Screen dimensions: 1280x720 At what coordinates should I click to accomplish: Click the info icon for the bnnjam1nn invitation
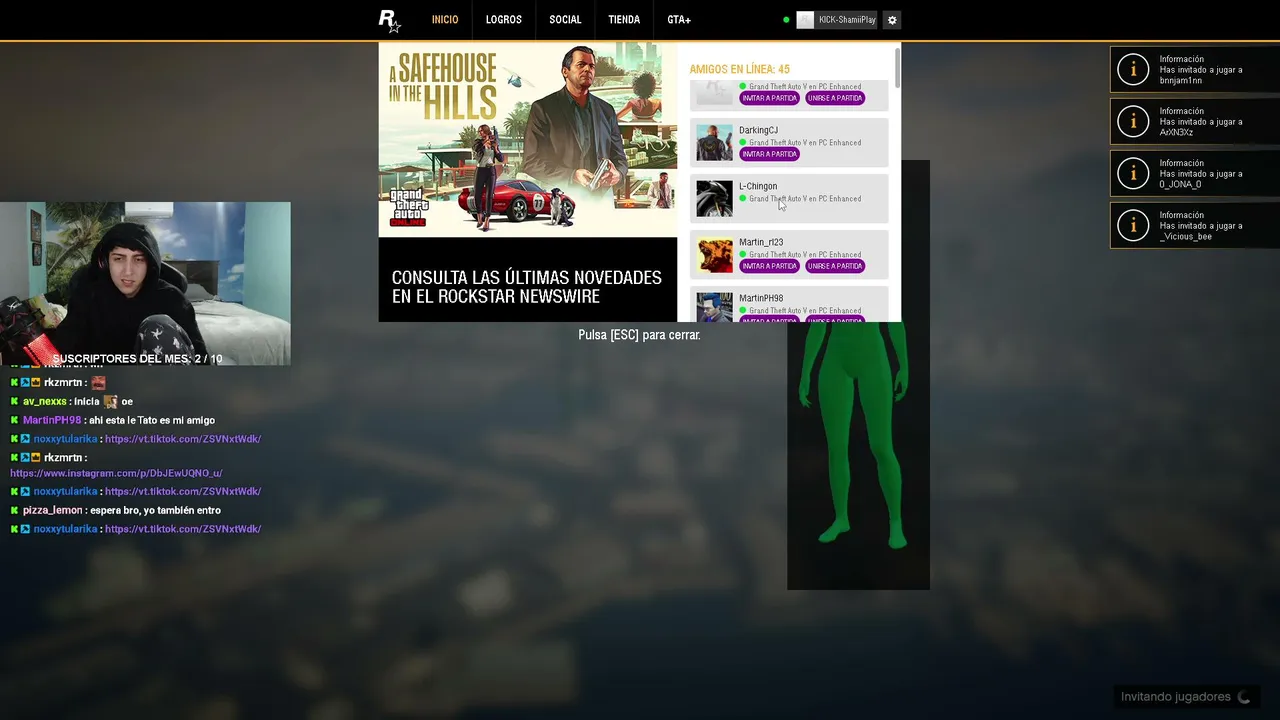(x=1133, y=69)
